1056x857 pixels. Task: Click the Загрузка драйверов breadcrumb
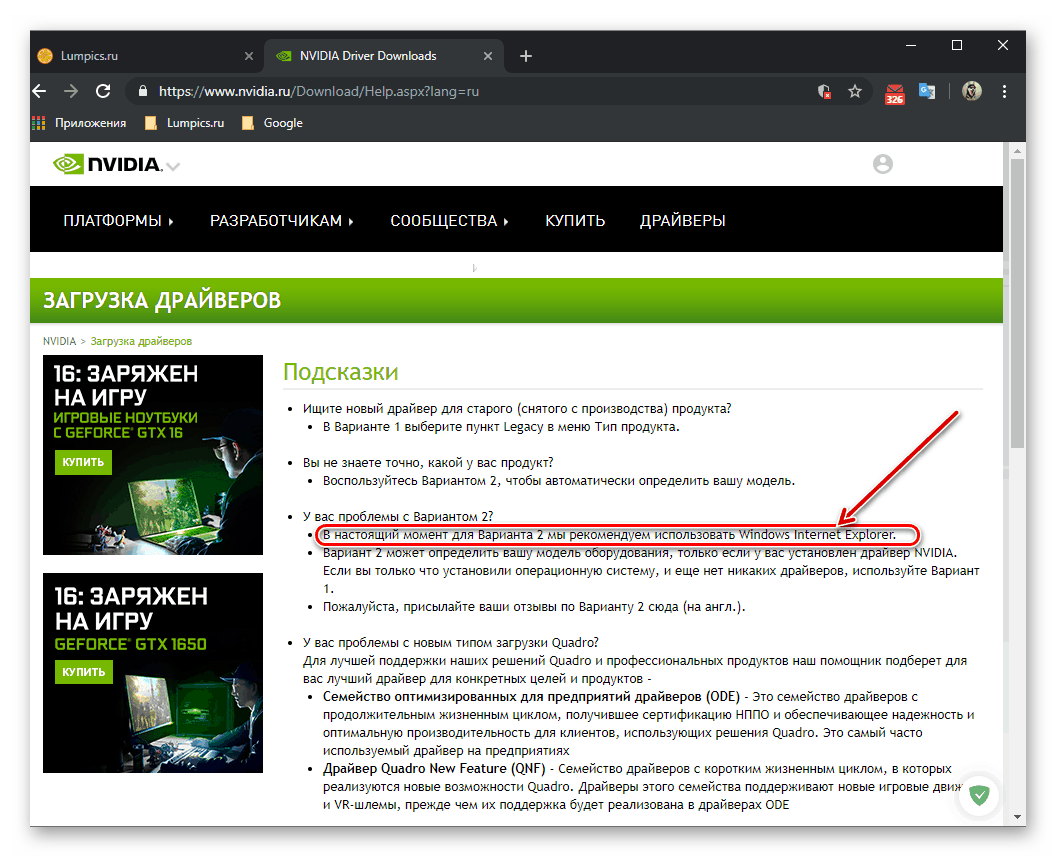141,341
